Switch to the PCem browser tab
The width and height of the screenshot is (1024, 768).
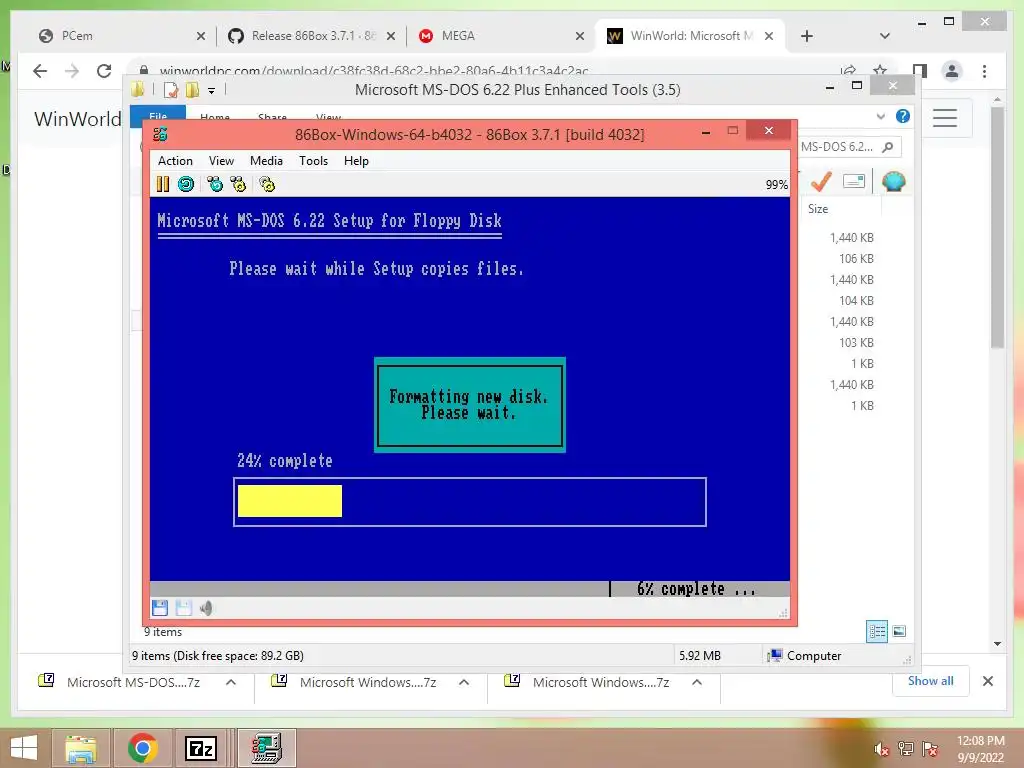pyautogui.click(x=121, y=36)
